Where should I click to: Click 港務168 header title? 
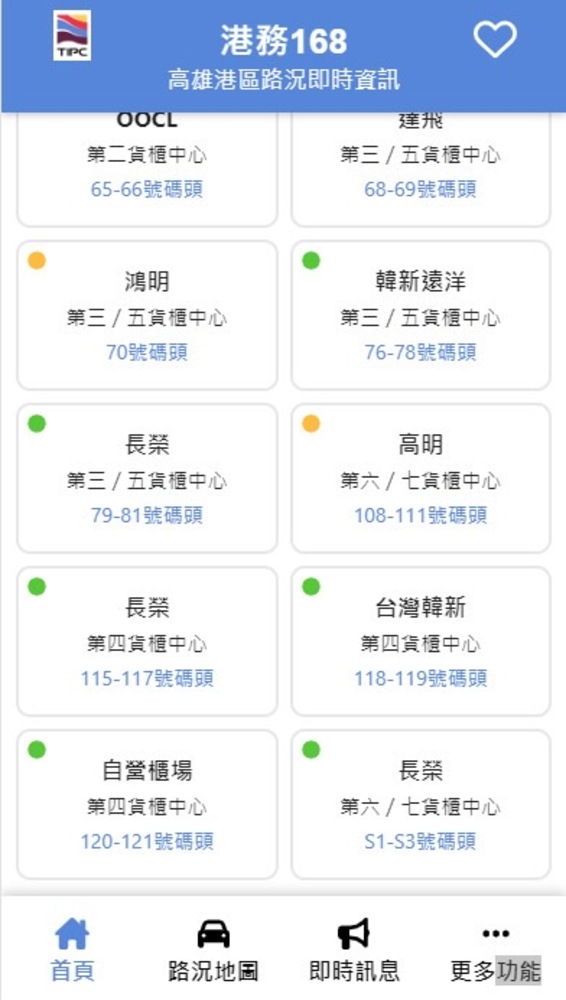tap(284, 41)
